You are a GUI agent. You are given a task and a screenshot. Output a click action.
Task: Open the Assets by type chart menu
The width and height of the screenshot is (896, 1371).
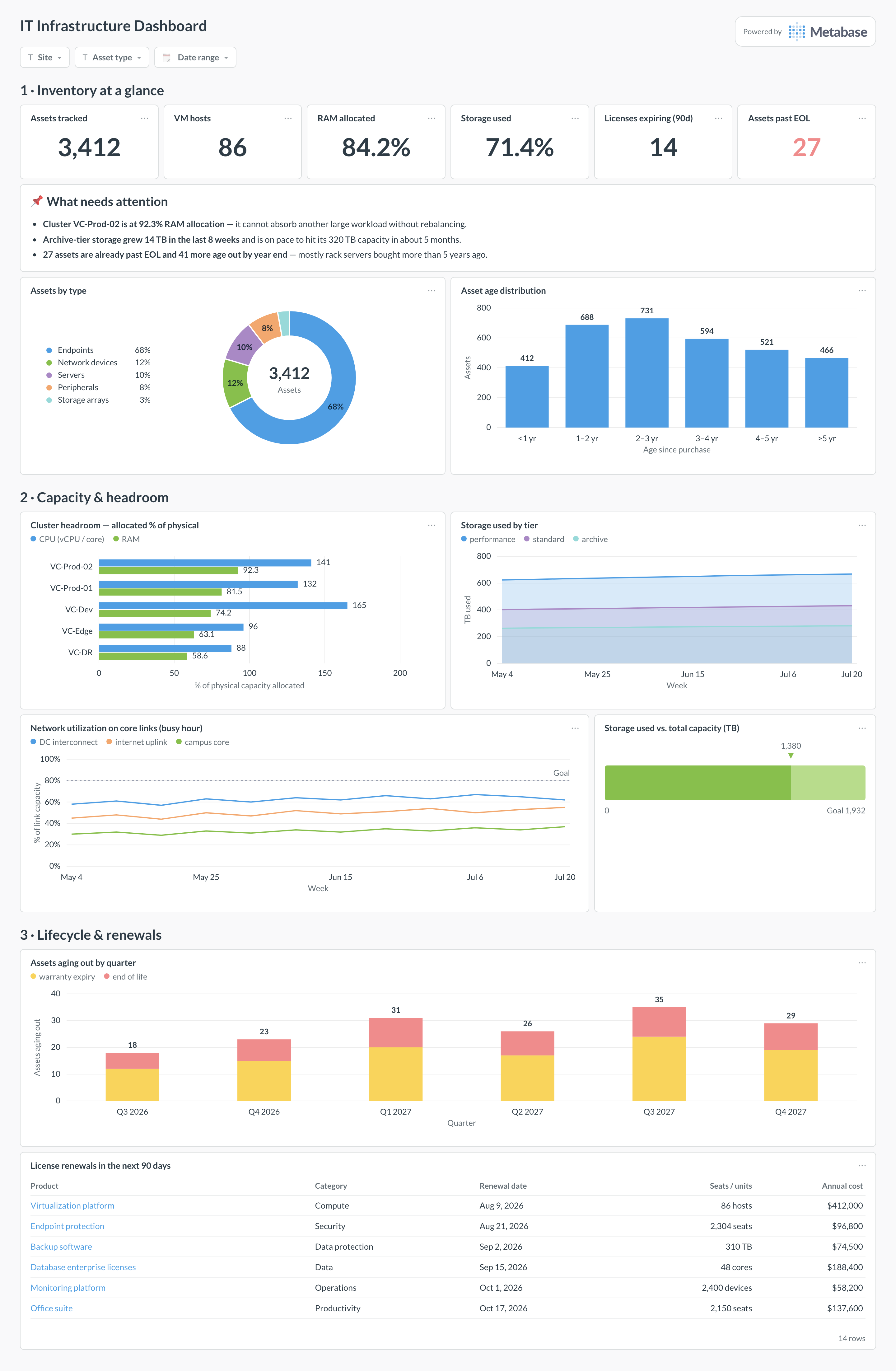pyautogui.click(x=431, y=291)
